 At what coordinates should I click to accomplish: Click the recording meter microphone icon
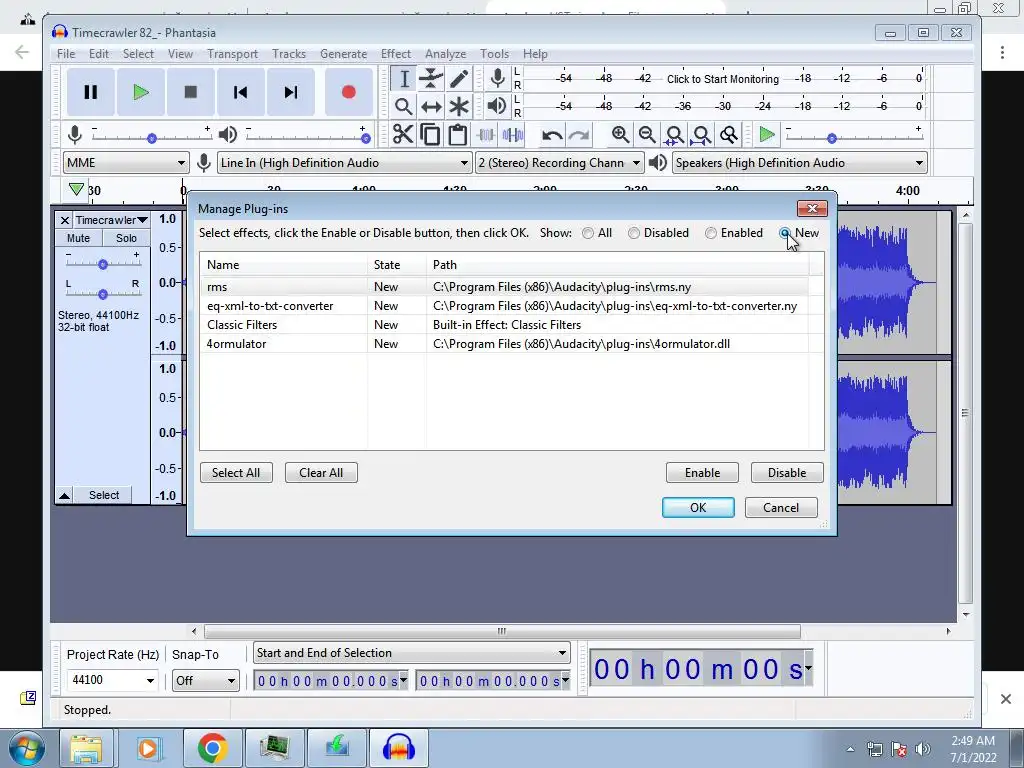click(498, 78)
